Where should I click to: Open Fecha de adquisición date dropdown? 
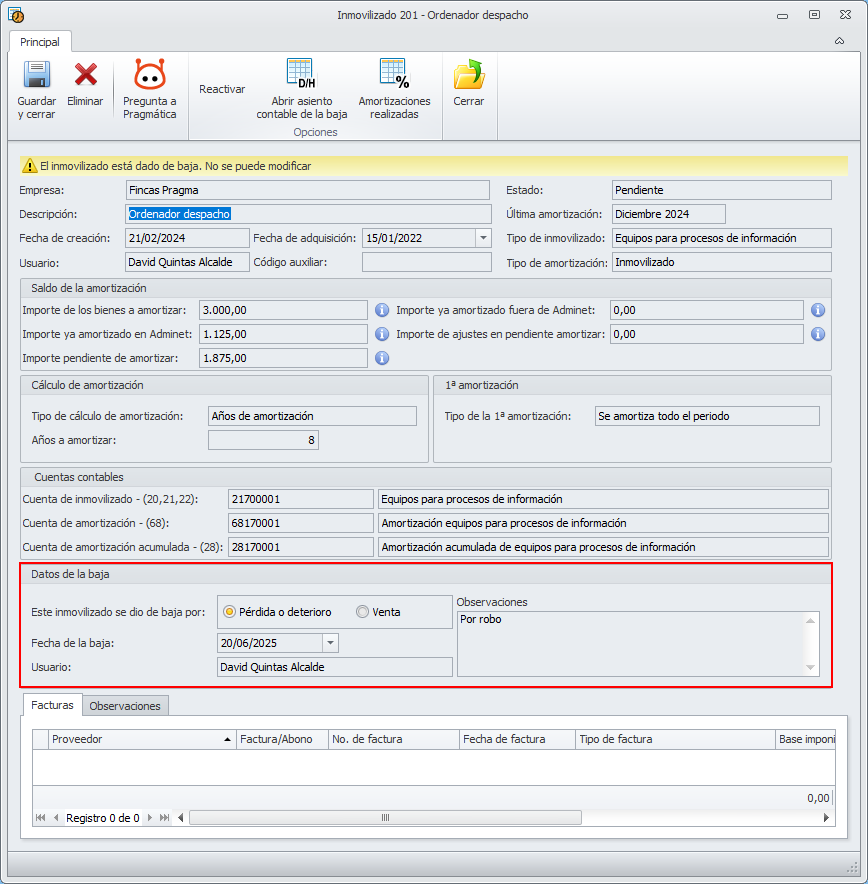pos(483,238)
